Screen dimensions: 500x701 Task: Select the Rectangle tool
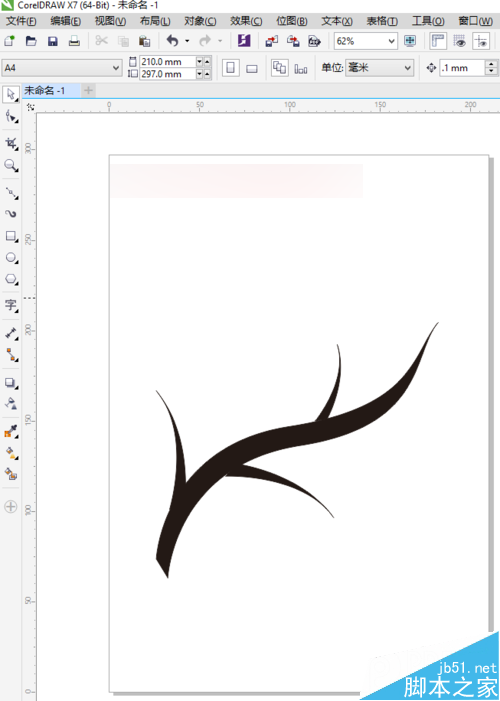(x=11, y=236)
